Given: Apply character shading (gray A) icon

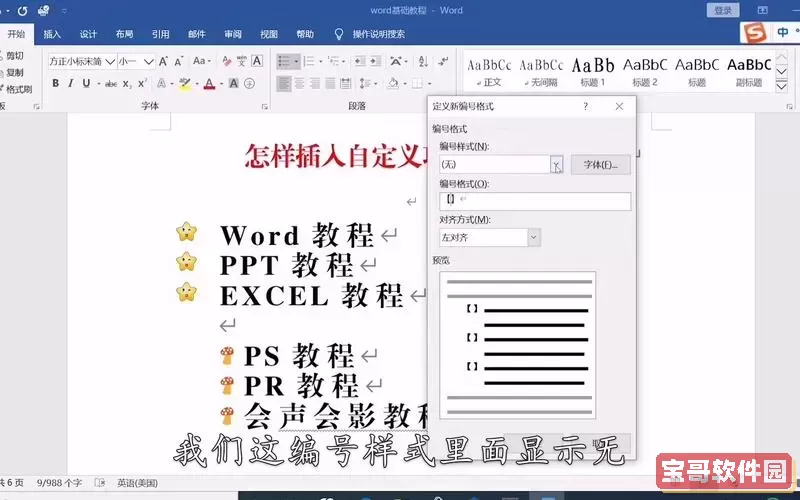Looking at the screenshot, I should (234, 83).
